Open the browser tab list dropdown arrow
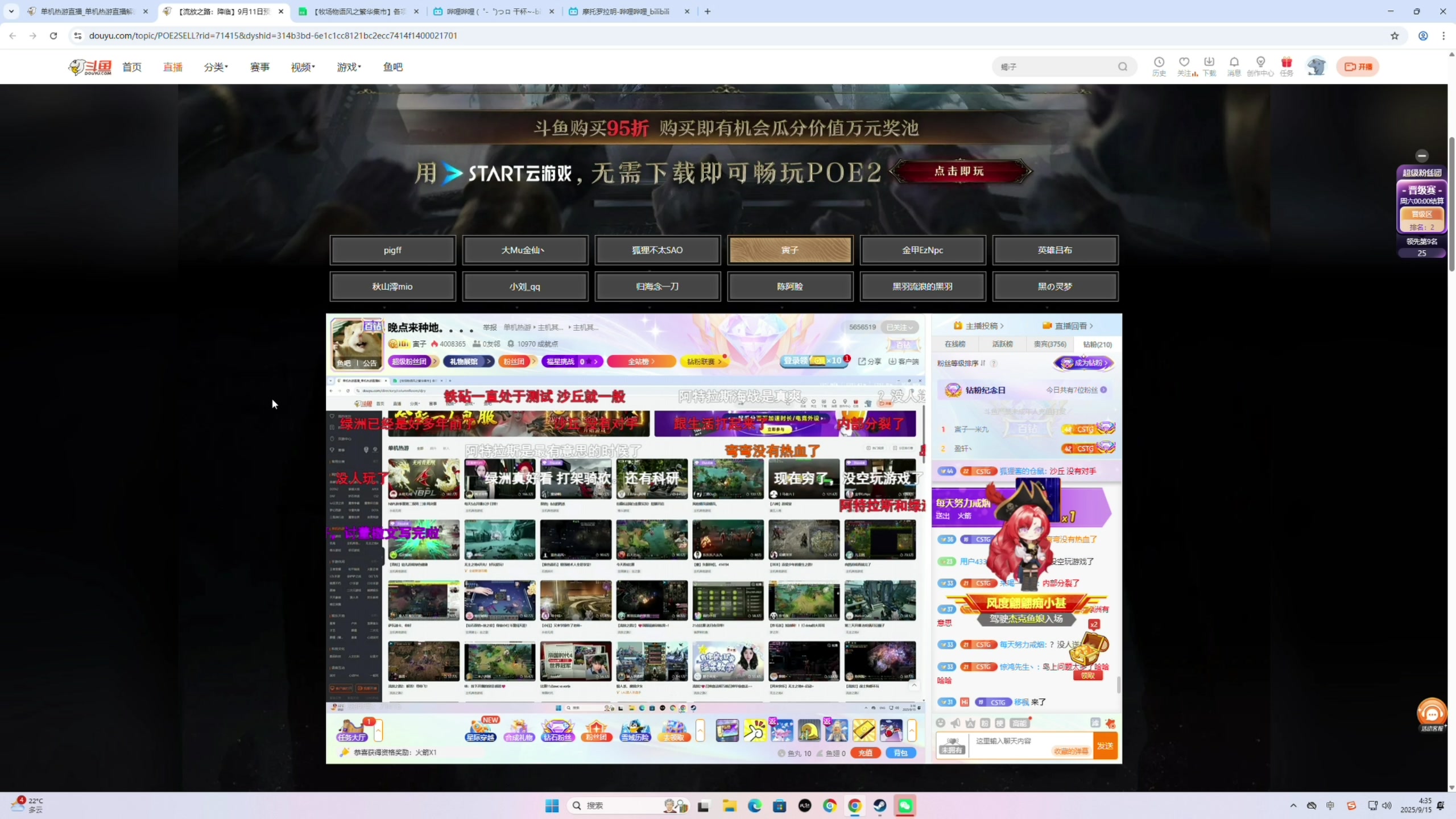This screenshot has width=1456, height=819. click(11, 11)
